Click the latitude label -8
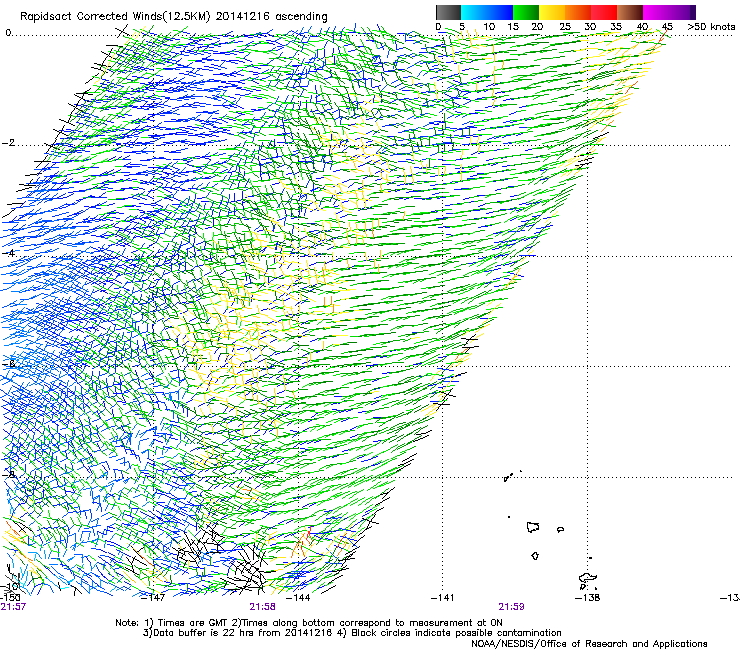Viewport: 740px width, 650px height. [x=8, y=474]
